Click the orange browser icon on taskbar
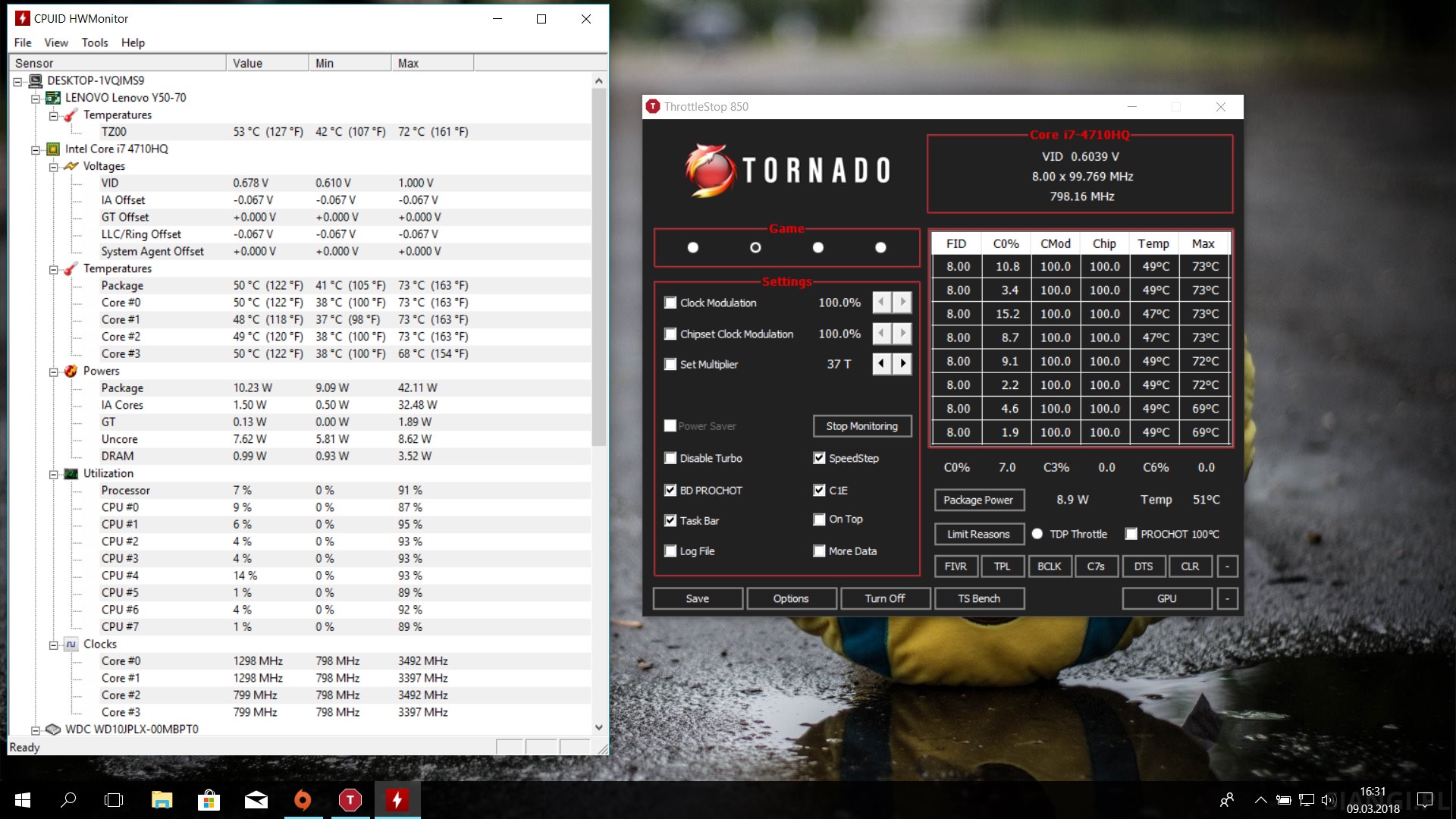Image resolution: width=1456 pixels, height=819 pixels. pyautogui.click(x=303, y=800)
